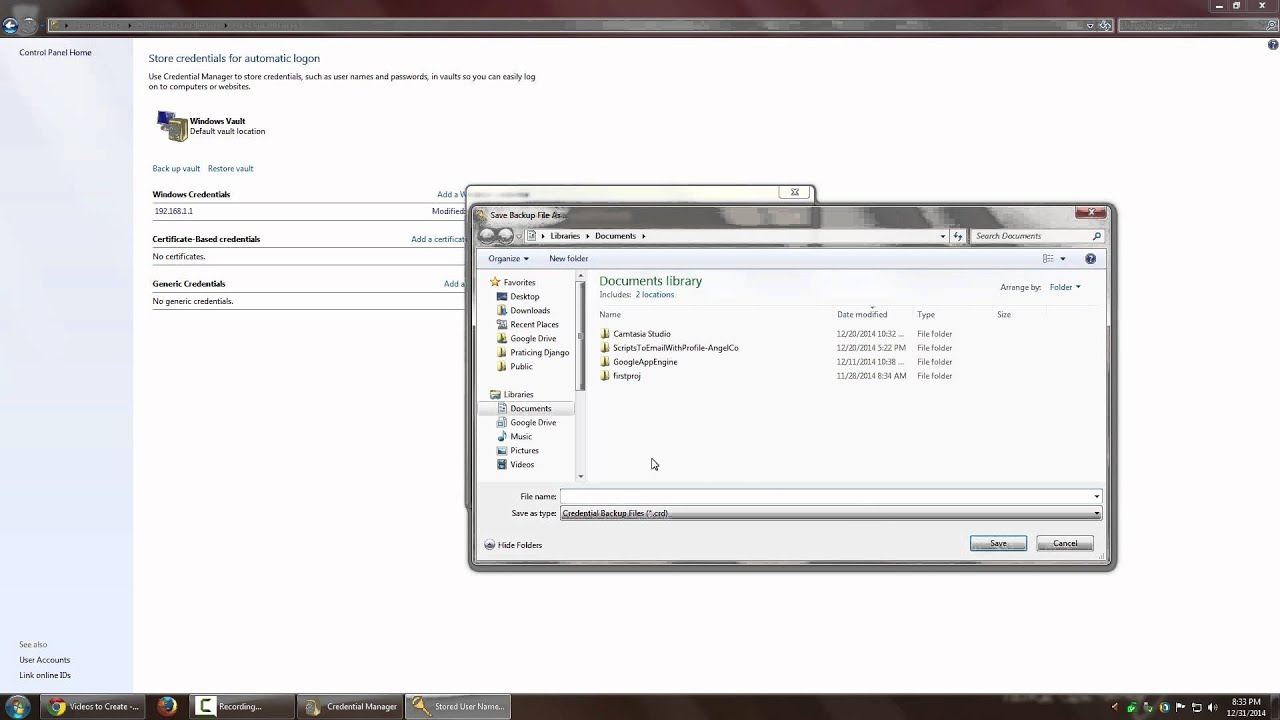Click the taskbar clock showing 8:33 PM
The image size is (1280, 720).
[x=1246, y=707]
